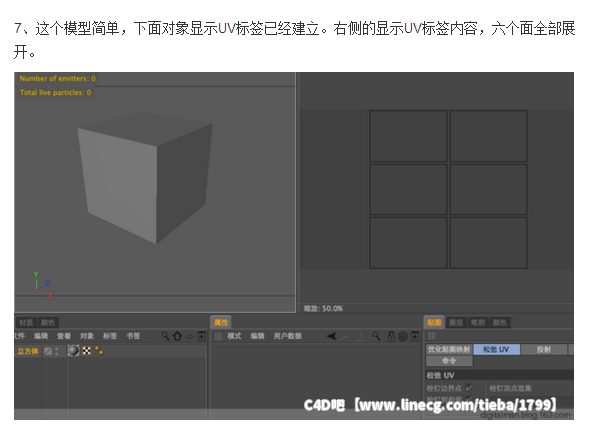Select the 投射 button
Screen dimensions: 590x424
pyautogui.click(x=544, y=350)
